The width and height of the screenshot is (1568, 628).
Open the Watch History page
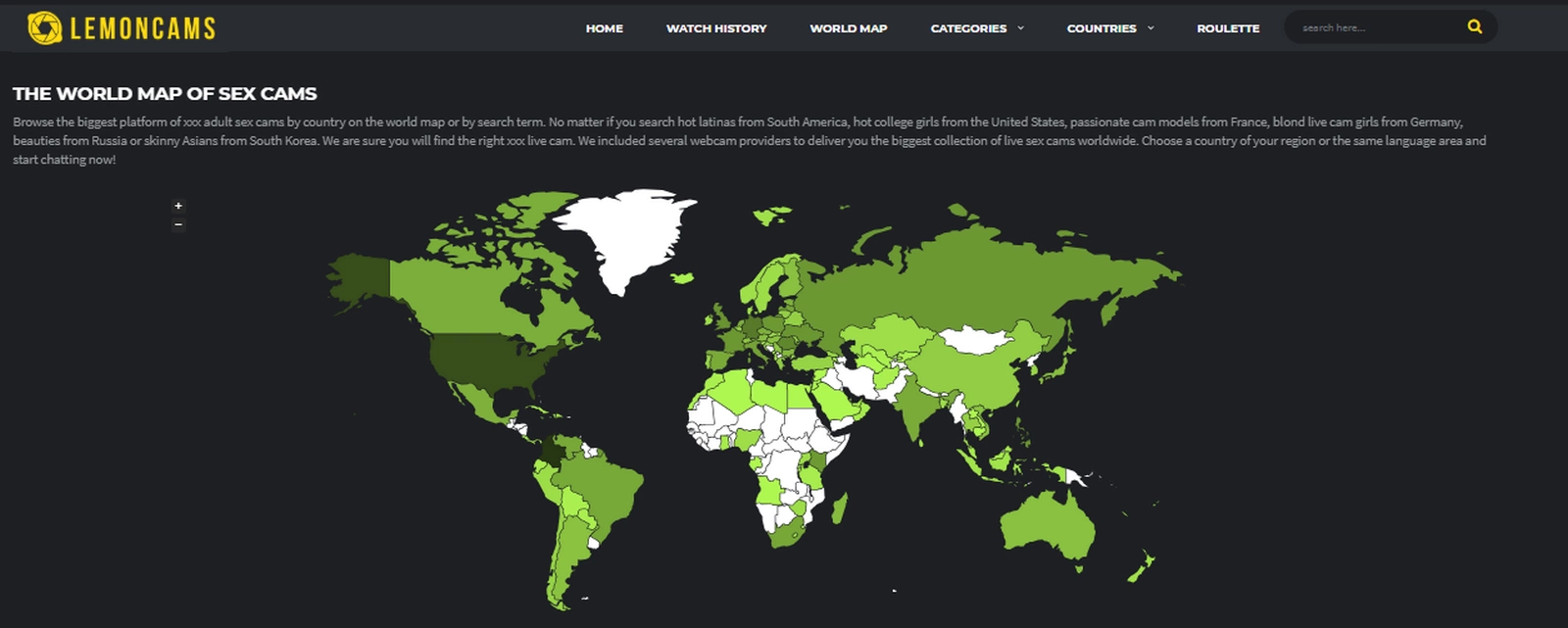click(x=716, y=28)
